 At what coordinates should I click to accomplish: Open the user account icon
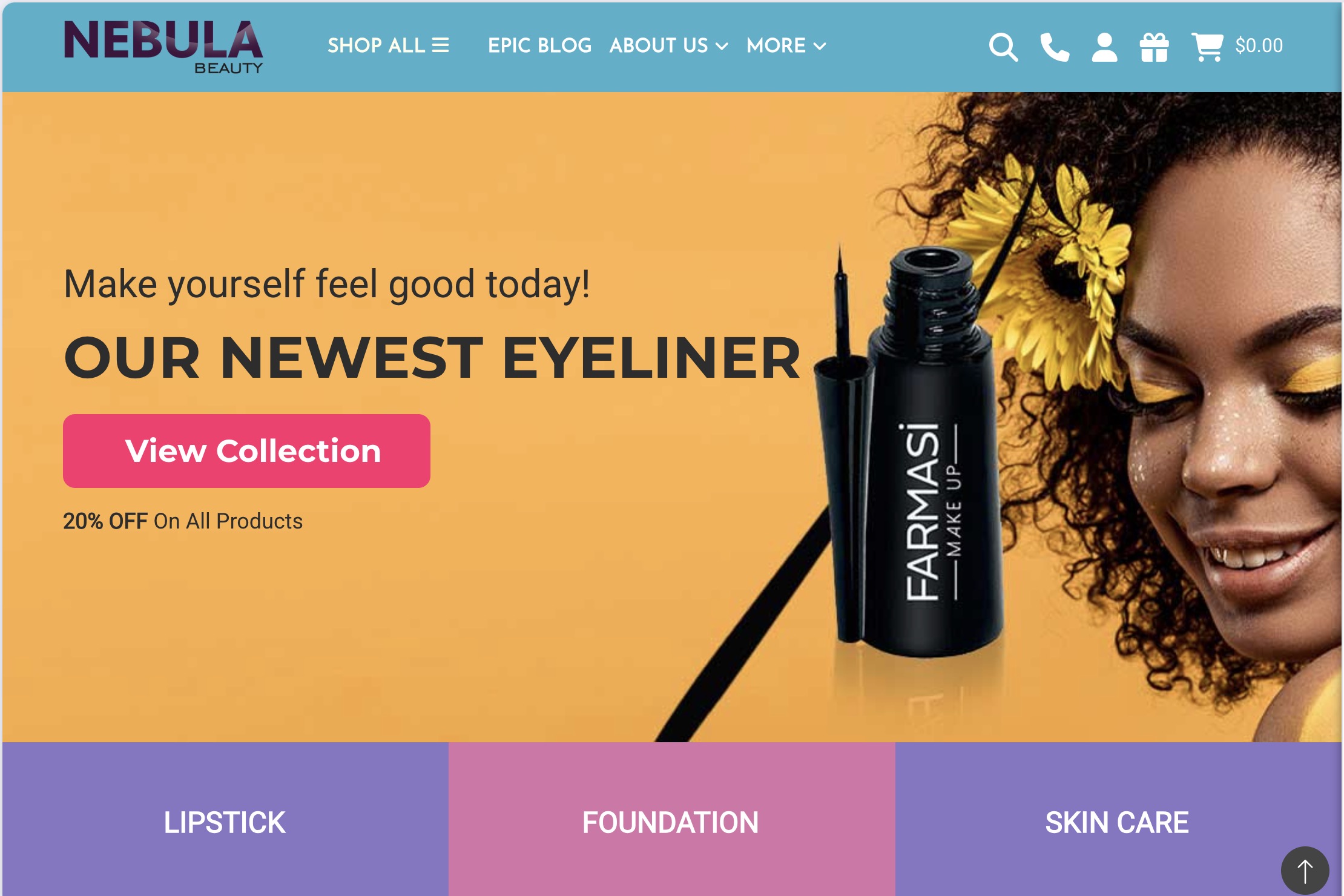pyautogui.click(x=1104, y=47)
